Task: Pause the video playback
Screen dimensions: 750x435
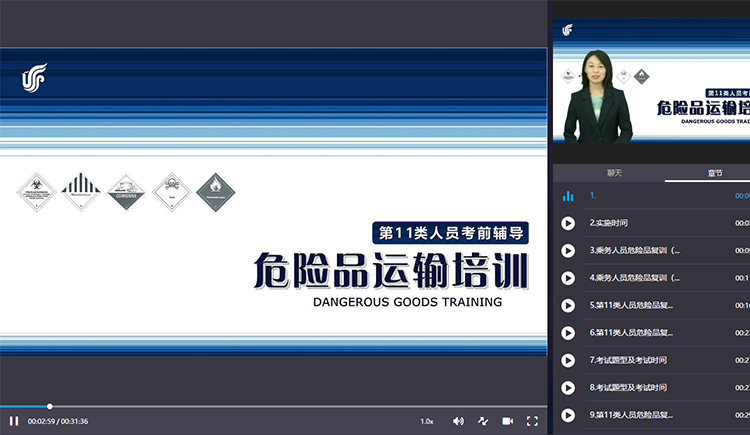Action: tap(14, 421)
